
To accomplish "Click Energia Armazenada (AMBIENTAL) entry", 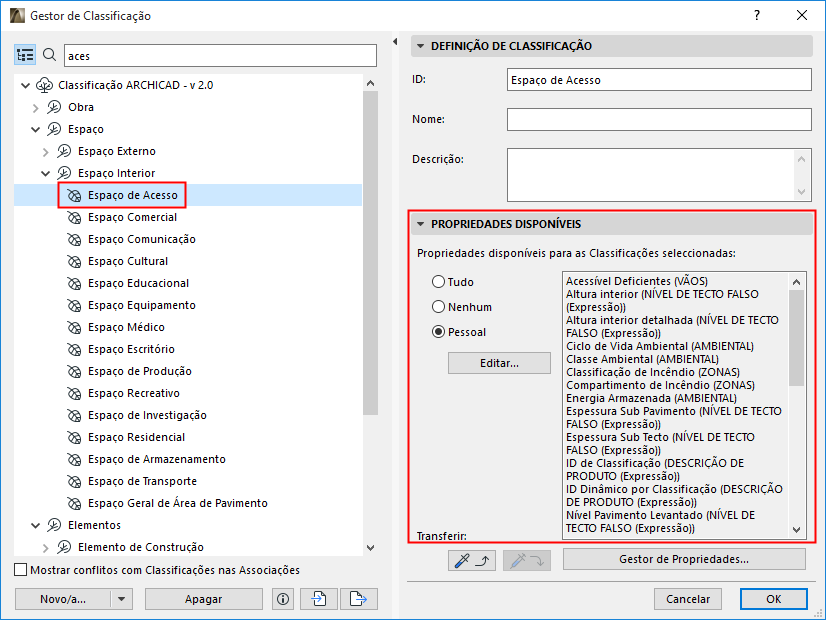I will [651, 398].
